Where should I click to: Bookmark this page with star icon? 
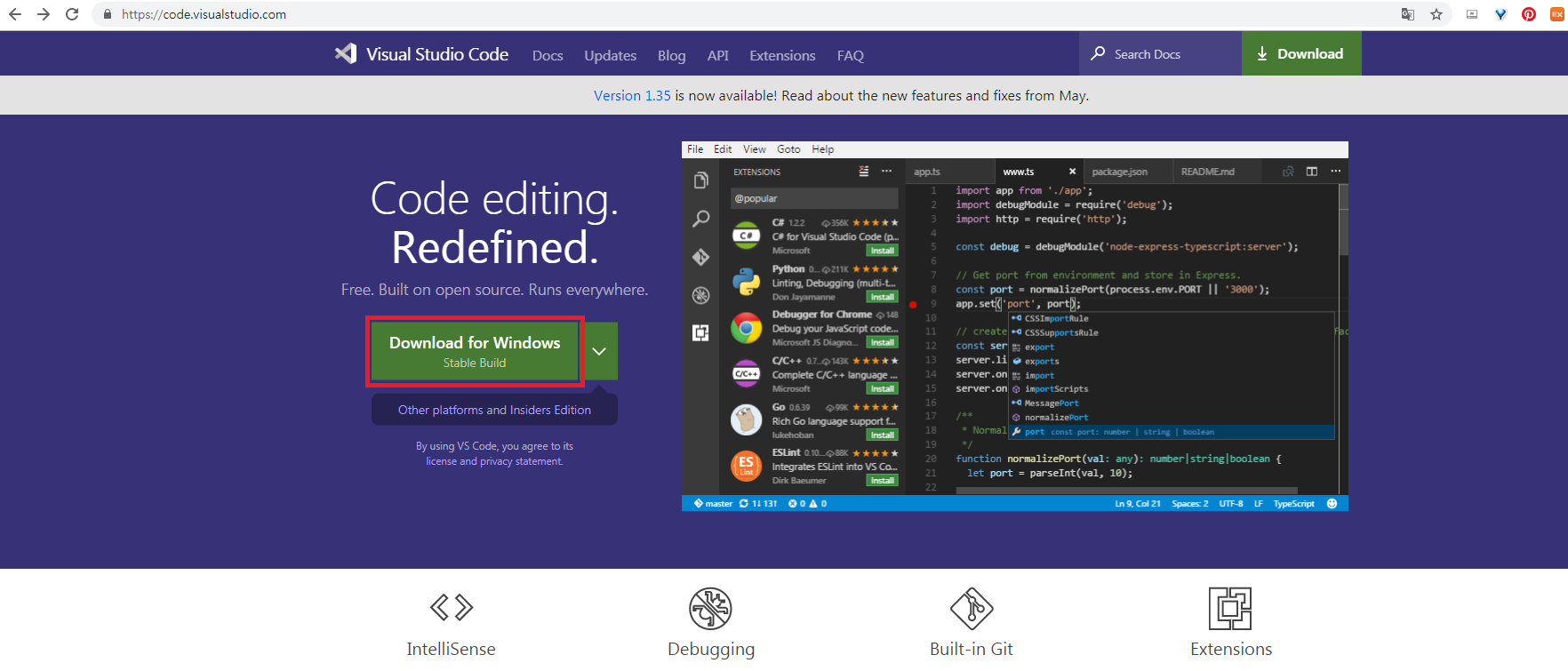1436,14
